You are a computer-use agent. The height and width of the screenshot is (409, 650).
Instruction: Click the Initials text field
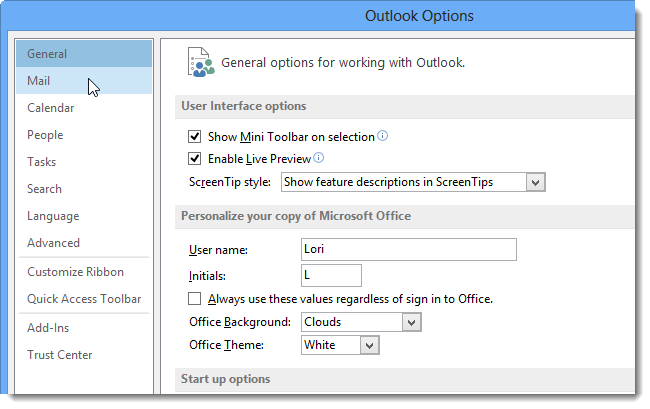(x=331, y=276)
